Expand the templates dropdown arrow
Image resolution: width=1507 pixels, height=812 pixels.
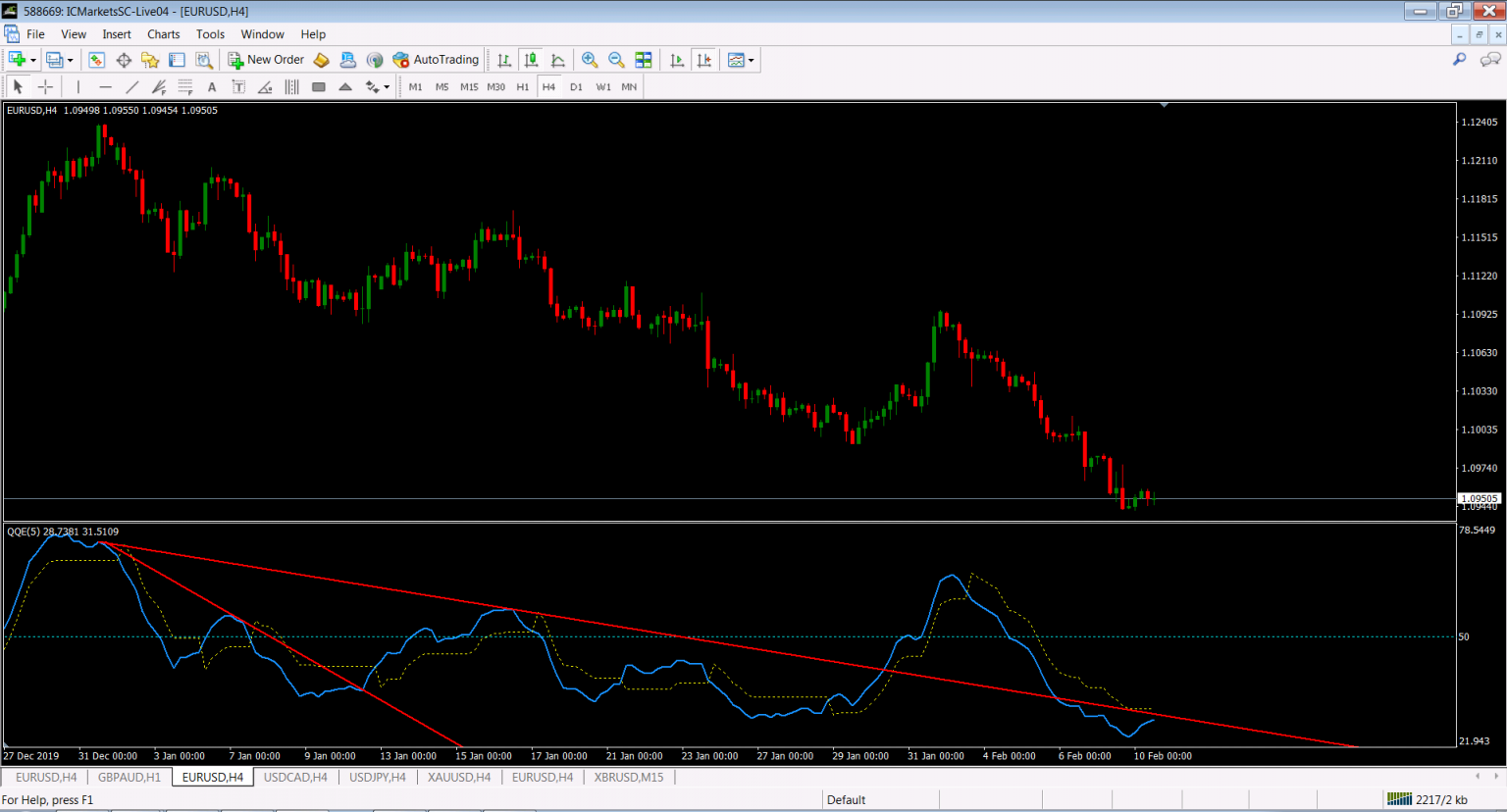click(752, 61)
